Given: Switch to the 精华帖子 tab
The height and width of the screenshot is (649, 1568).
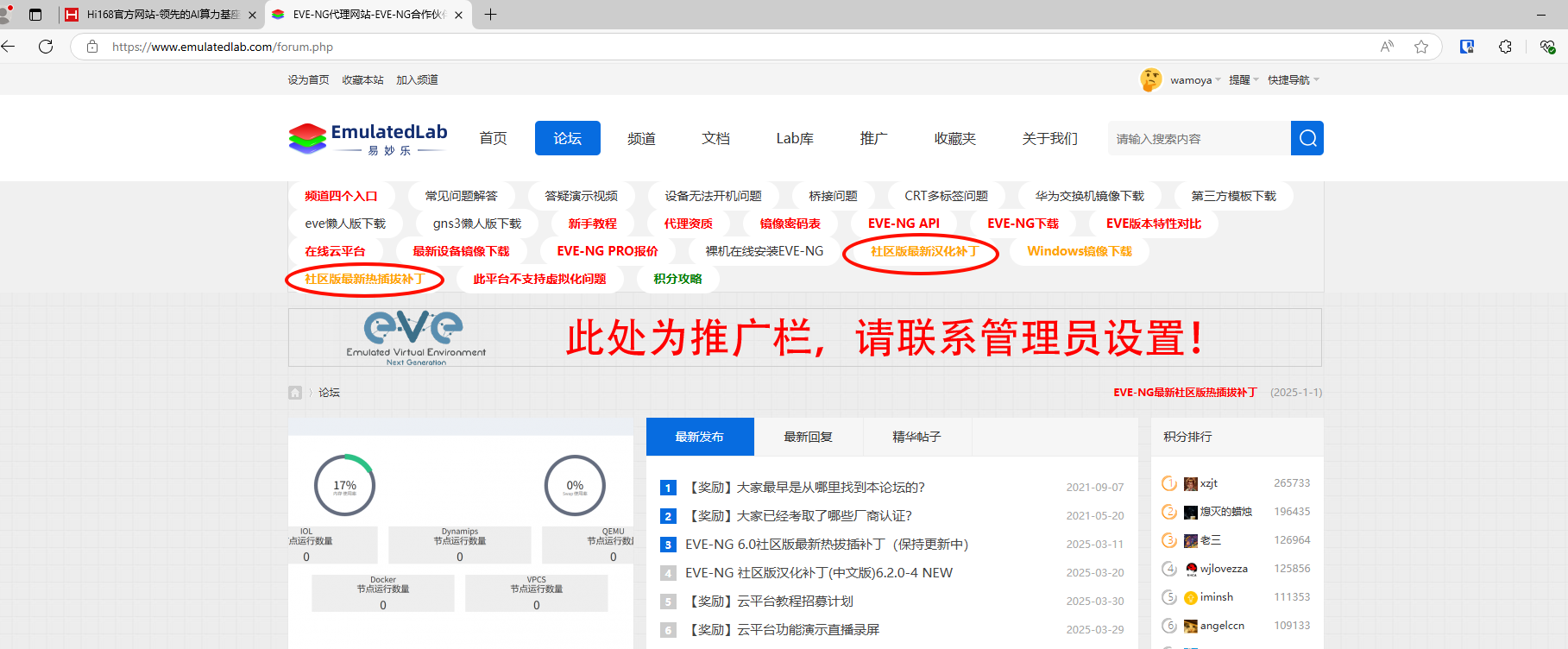Looking at the screenshot, I should [917, 437].
